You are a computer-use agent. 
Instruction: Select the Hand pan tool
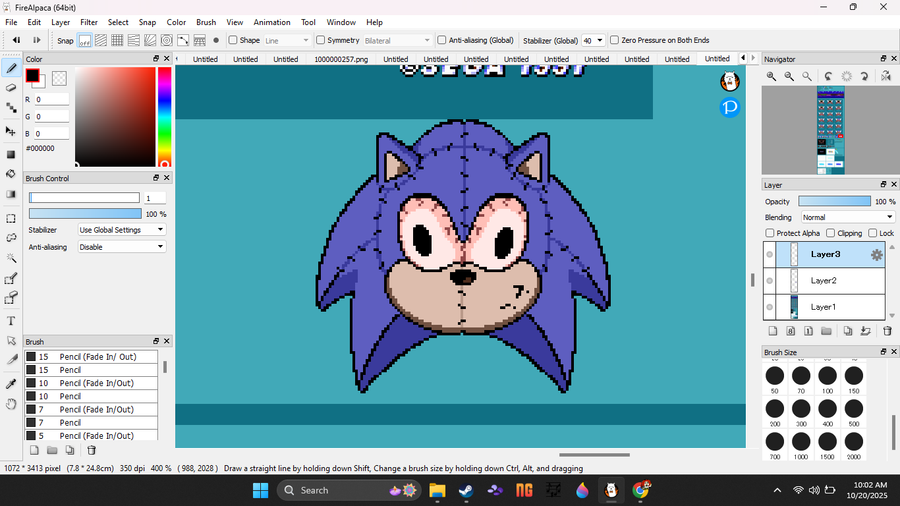(x=11, y=404)
